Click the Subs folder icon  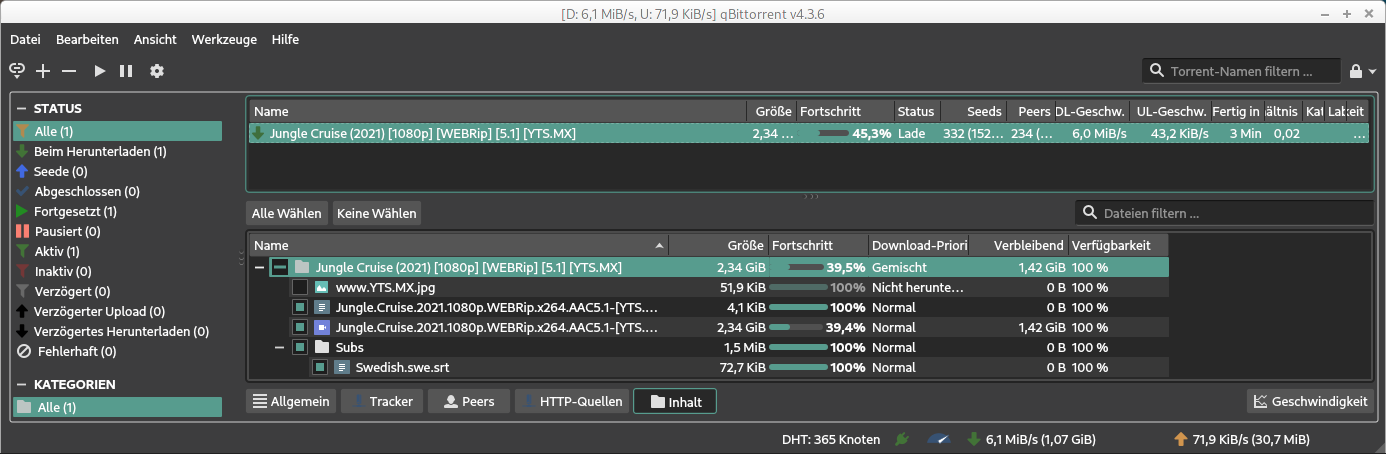tap(322, 347)
